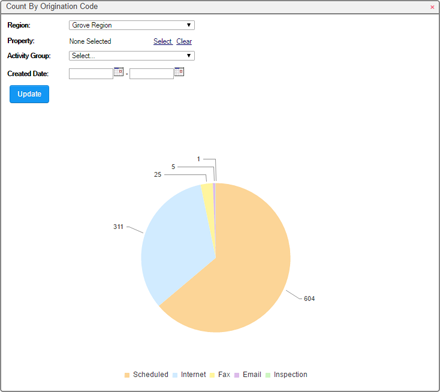Click the Select link for Property
Image resolution: width=440 pixels, height=392 pixels.
point(163,41)
